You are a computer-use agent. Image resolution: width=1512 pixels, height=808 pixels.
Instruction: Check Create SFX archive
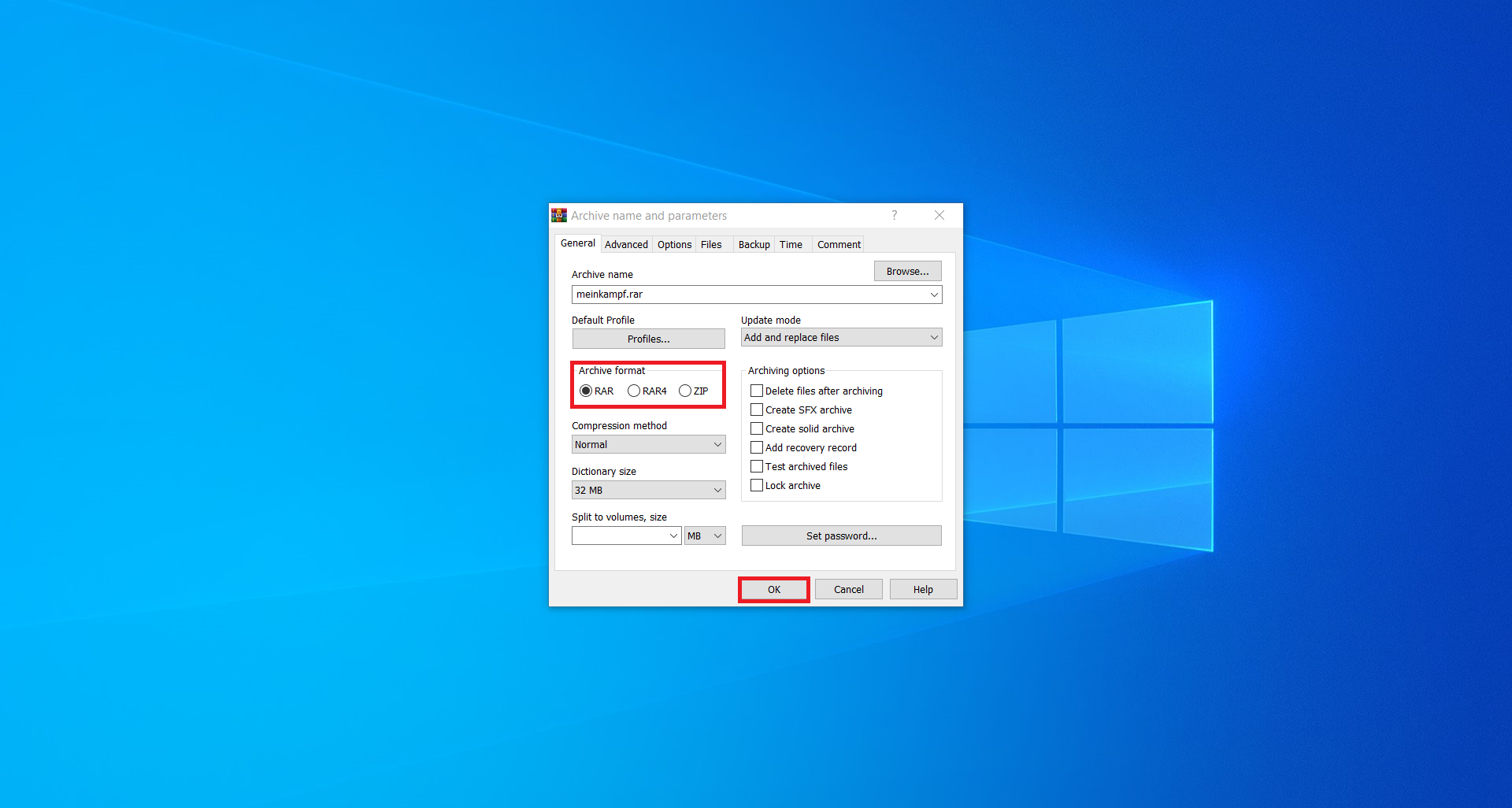tap(757, 410)
